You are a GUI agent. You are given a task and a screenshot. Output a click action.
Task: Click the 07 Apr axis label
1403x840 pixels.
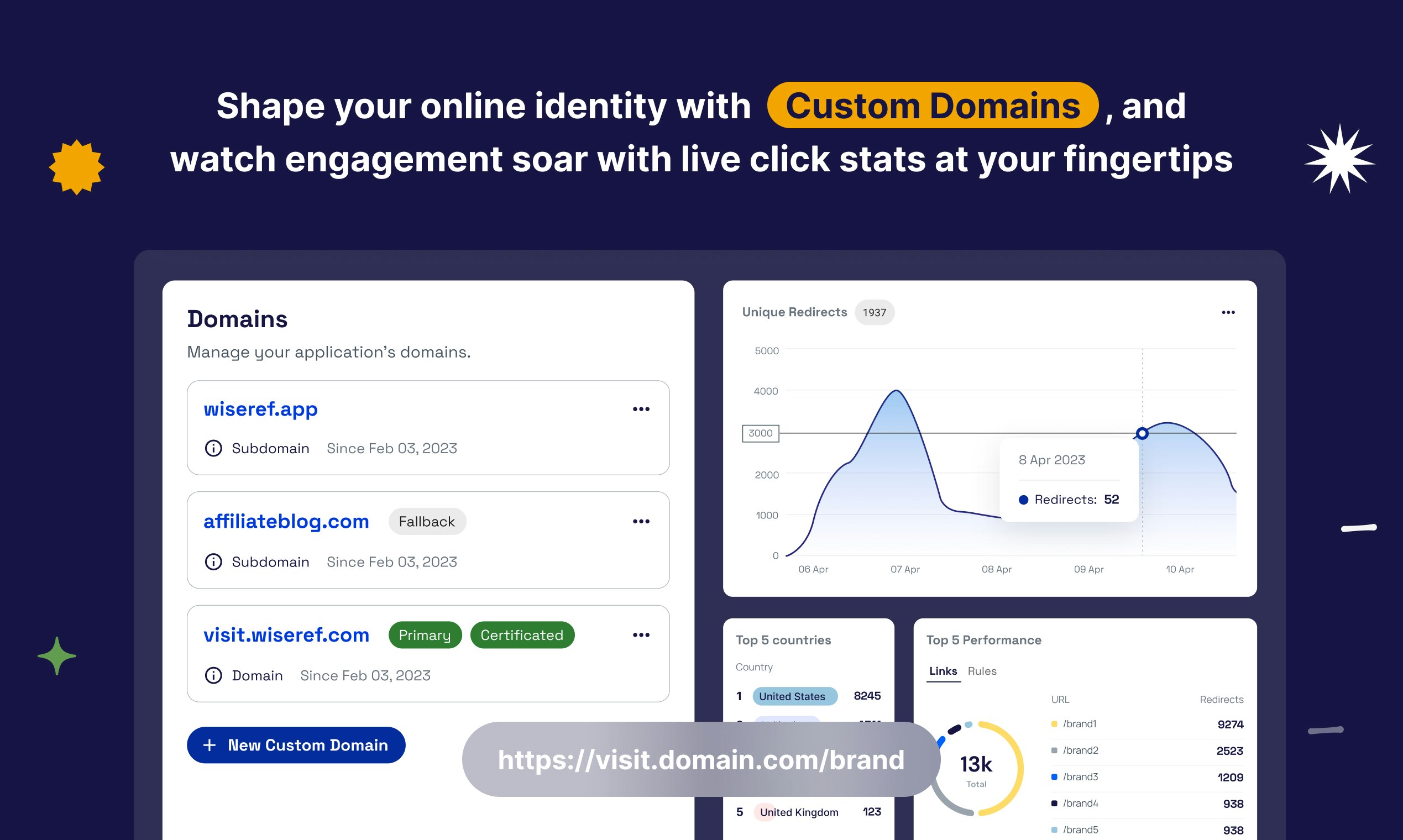pyautogui.click(x=905, y=569)
